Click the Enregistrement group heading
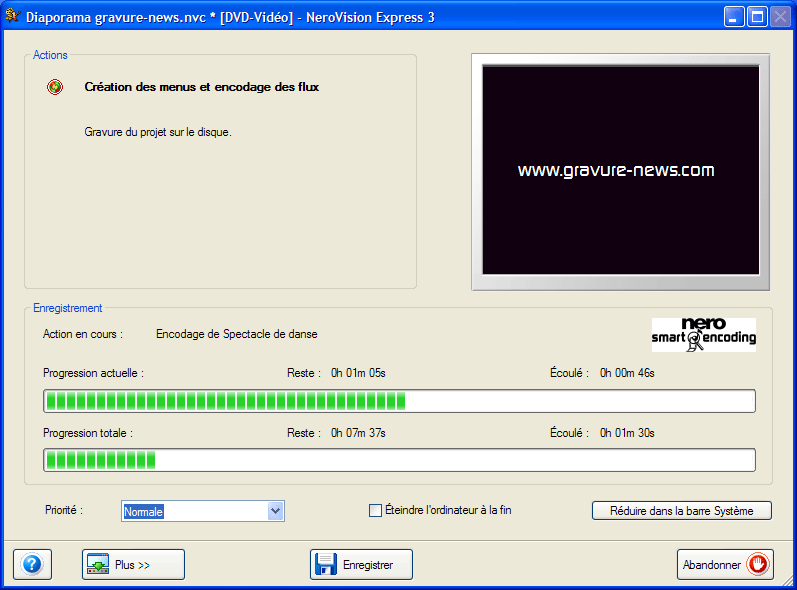The width and height of the screenshot is (797, 590). (68, 308)
